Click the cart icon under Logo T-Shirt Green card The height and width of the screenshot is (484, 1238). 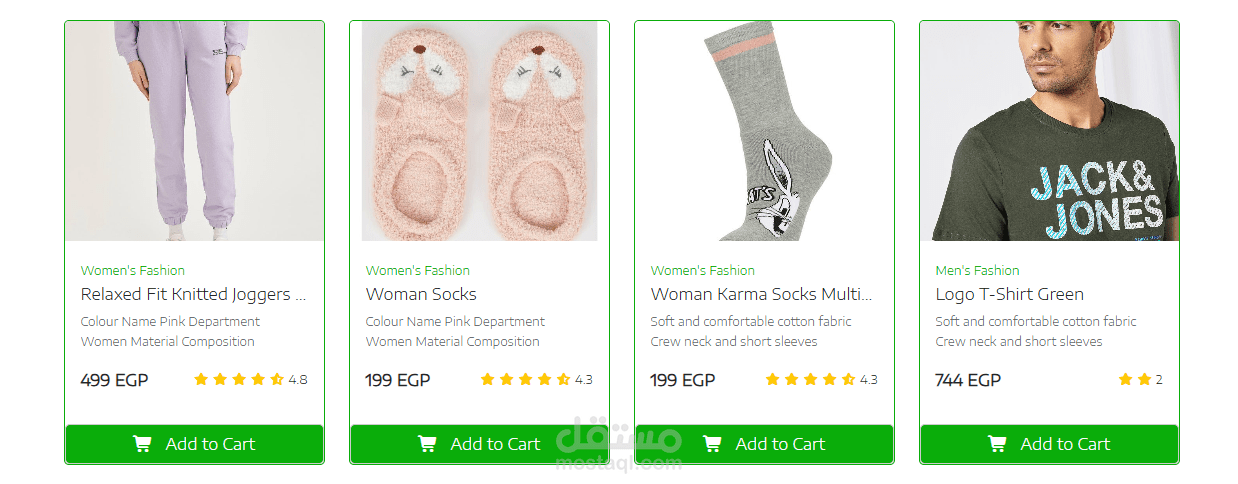(997, 444)
